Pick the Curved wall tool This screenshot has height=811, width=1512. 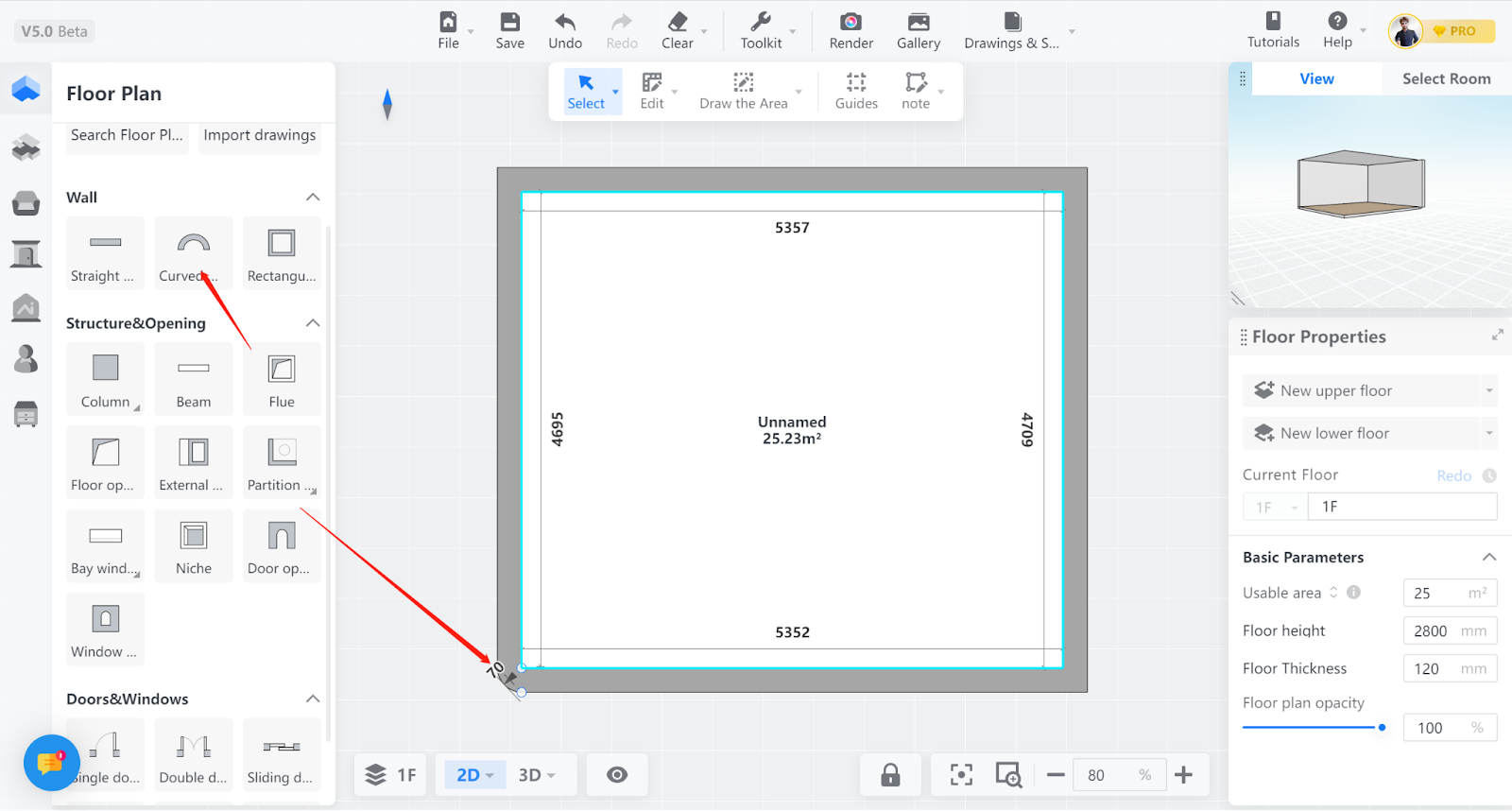tap(193, 252)
